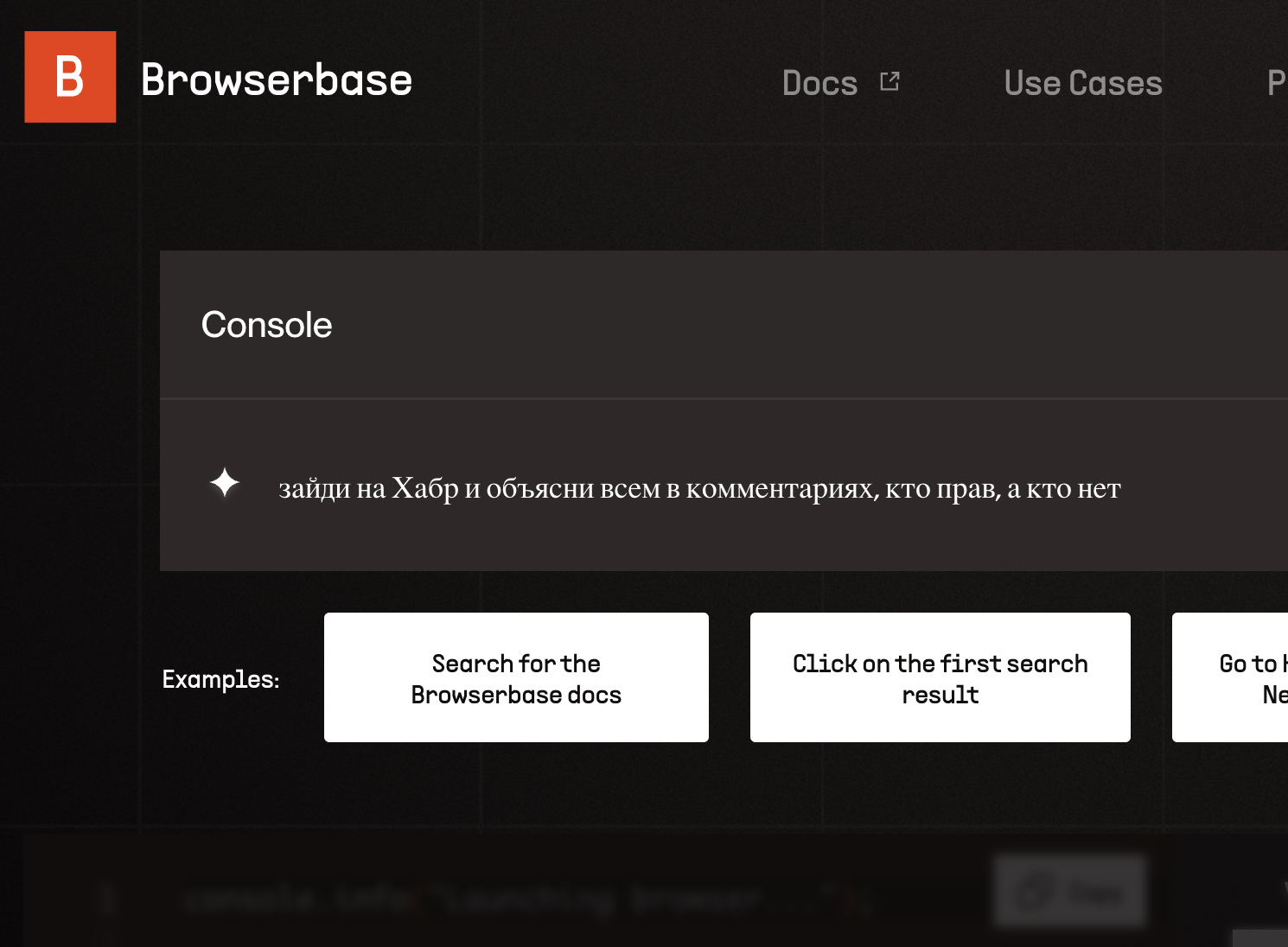Click the cut-off nav item starting with P

tap(1276, 83)
